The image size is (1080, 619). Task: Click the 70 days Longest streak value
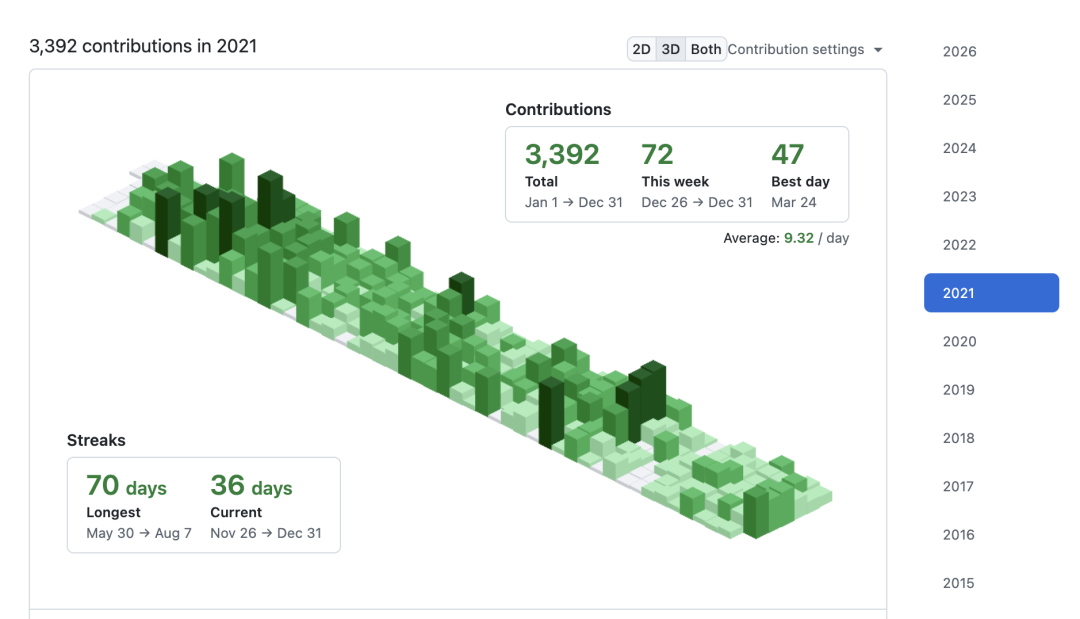pos(126,485)
